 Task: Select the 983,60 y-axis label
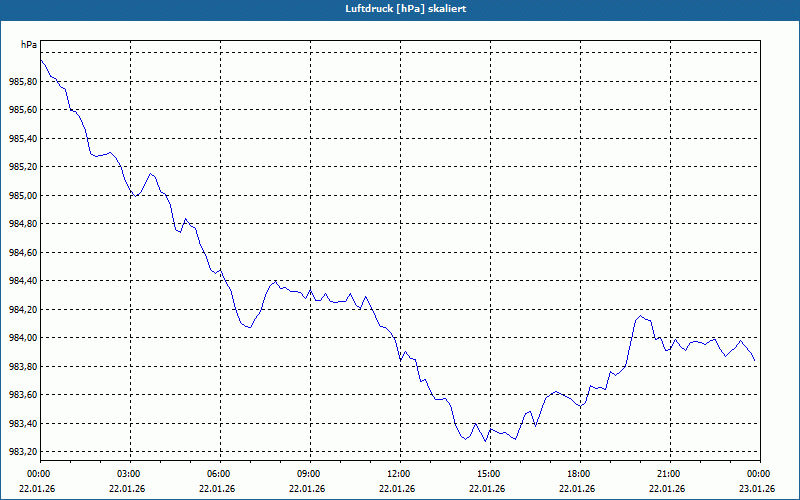click(x=24, y=395)
